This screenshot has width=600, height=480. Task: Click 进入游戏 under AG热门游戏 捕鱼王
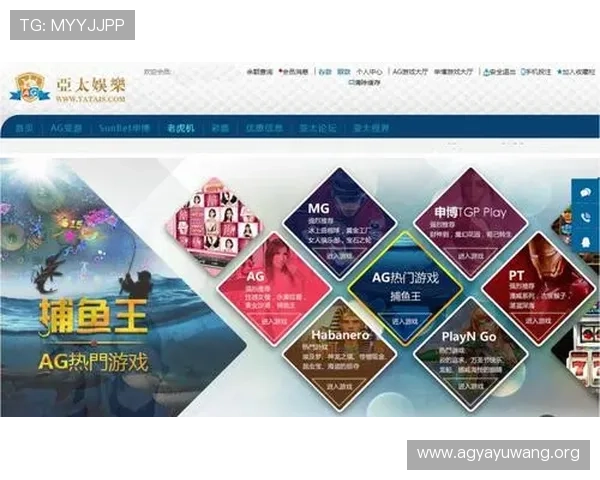[x=405, y=321]
